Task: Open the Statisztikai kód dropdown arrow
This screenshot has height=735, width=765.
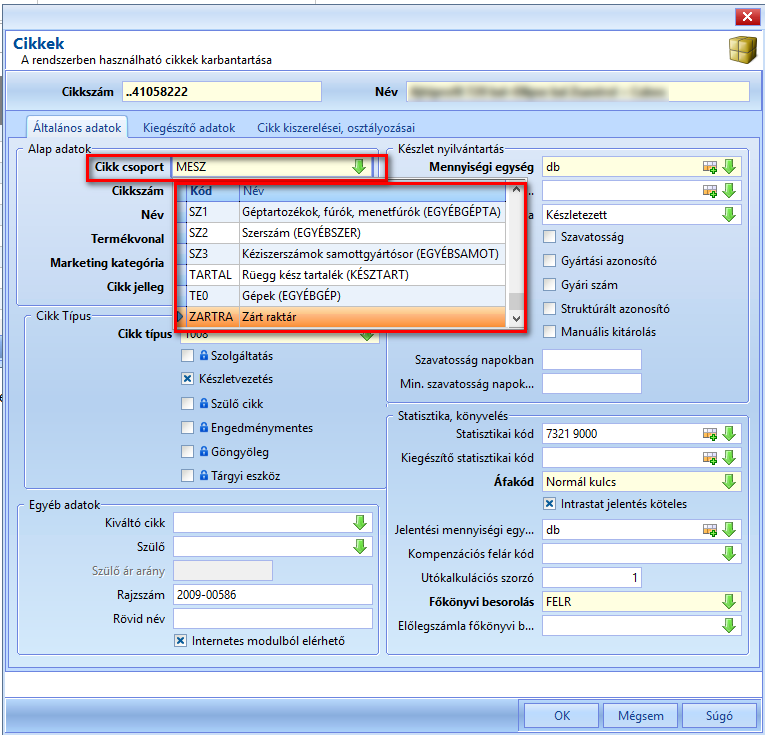Action: pos(729,434)
